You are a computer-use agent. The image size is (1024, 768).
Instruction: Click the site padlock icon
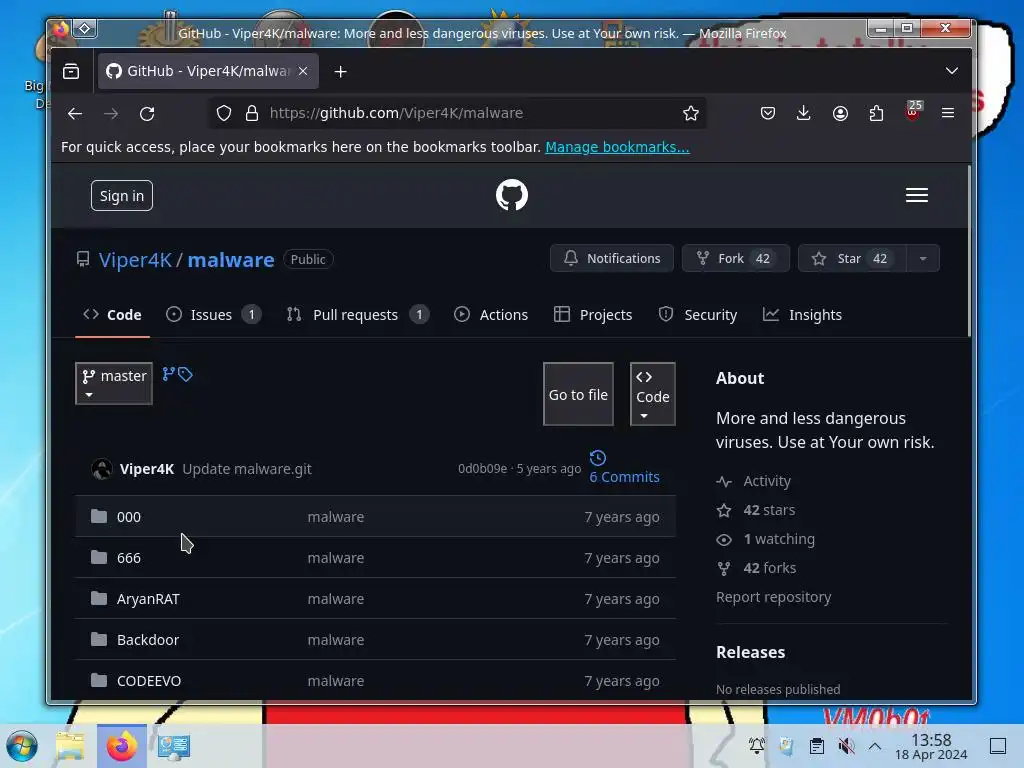coord(251,113)
